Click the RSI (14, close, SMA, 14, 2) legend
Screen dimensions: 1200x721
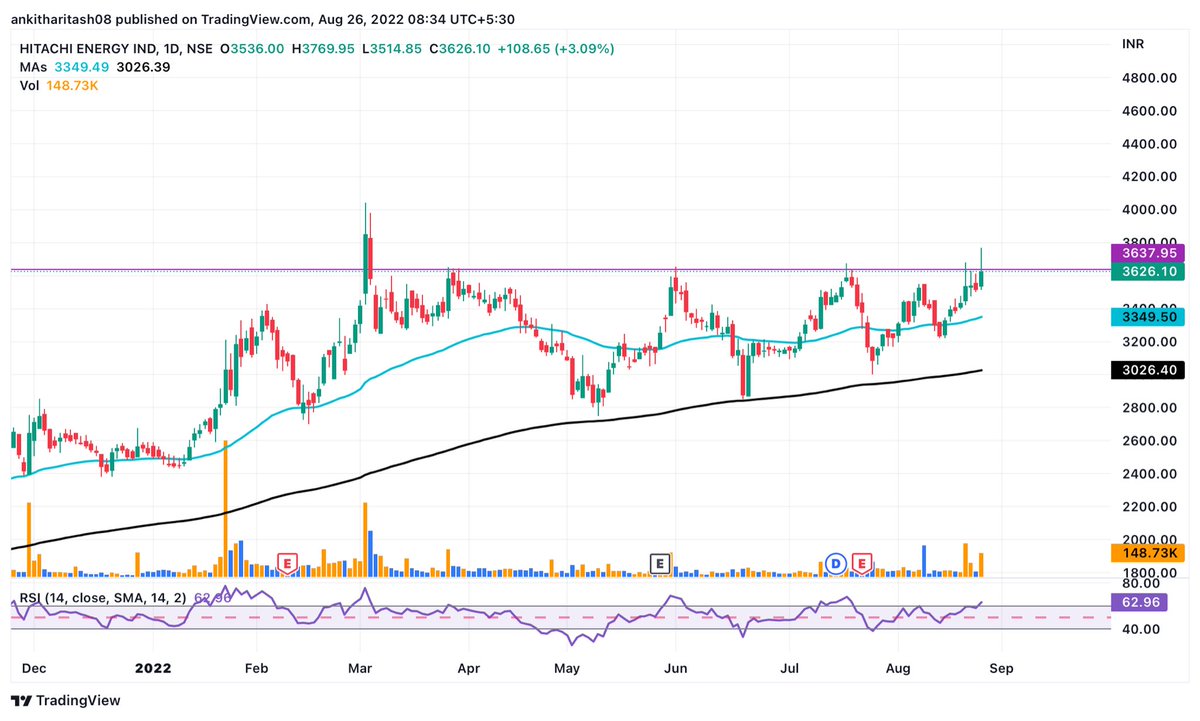click(x=103, y=598)
